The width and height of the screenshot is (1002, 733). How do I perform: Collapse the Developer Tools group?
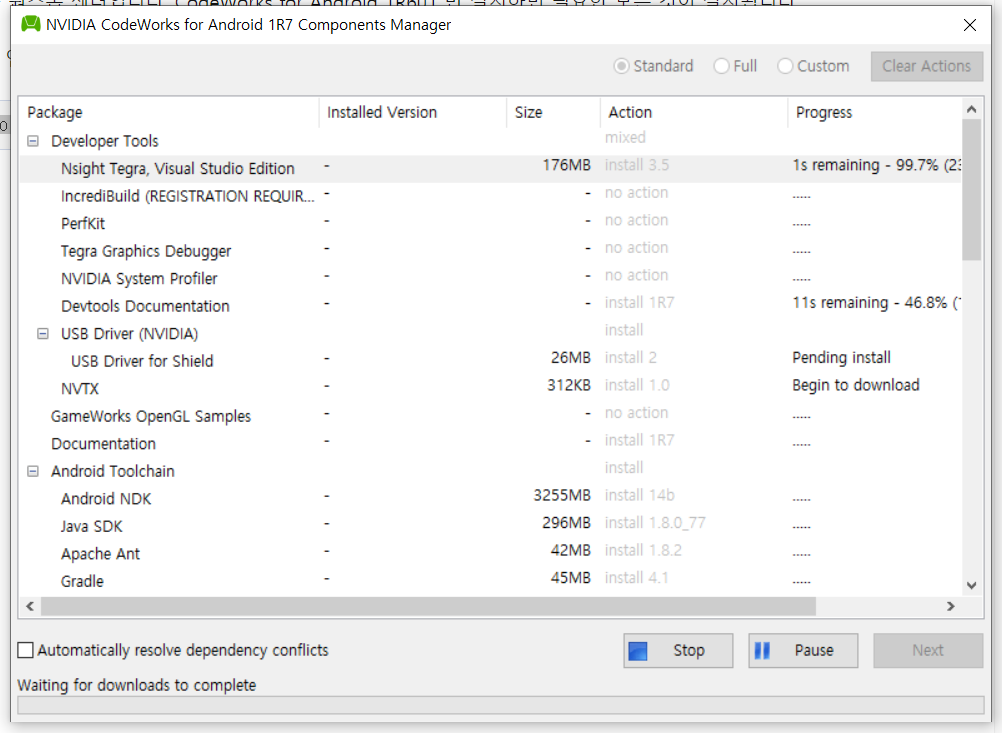(33, 141)
